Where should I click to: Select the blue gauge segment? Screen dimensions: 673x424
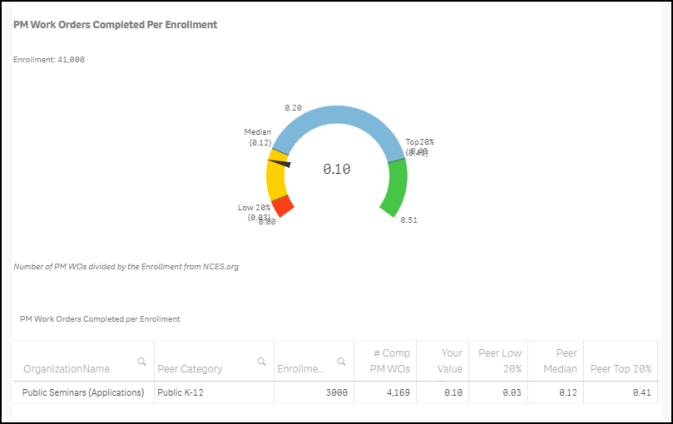(337, 114)
